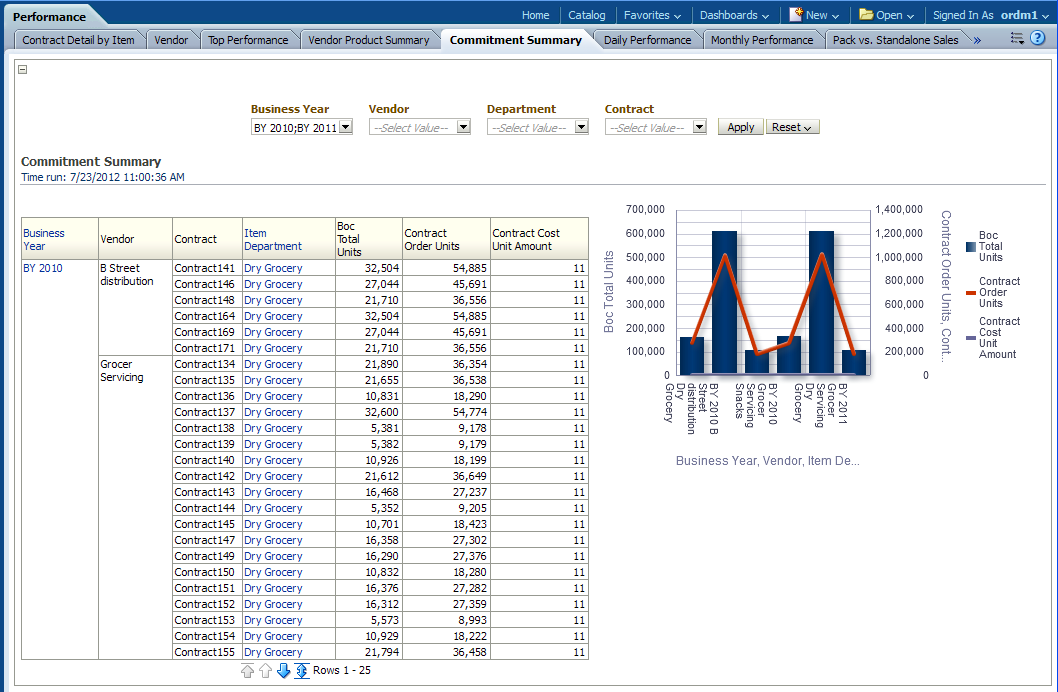Screen dimensions: 1058x692
Task: Click the first rows arrow icon
Action: coord(247,670)
